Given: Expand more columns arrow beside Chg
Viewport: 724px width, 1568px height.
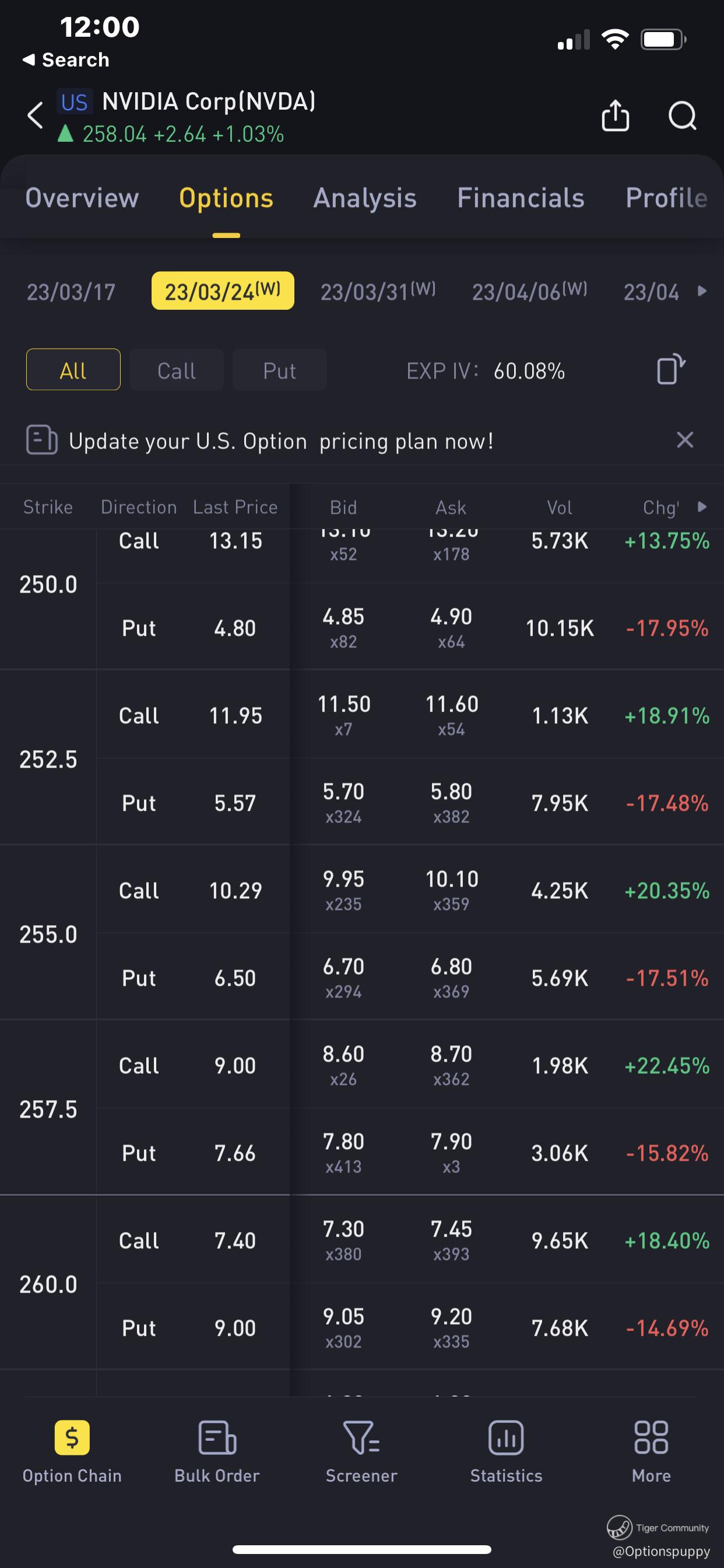Looking at the screenshot, I should (x=702, y=506).
